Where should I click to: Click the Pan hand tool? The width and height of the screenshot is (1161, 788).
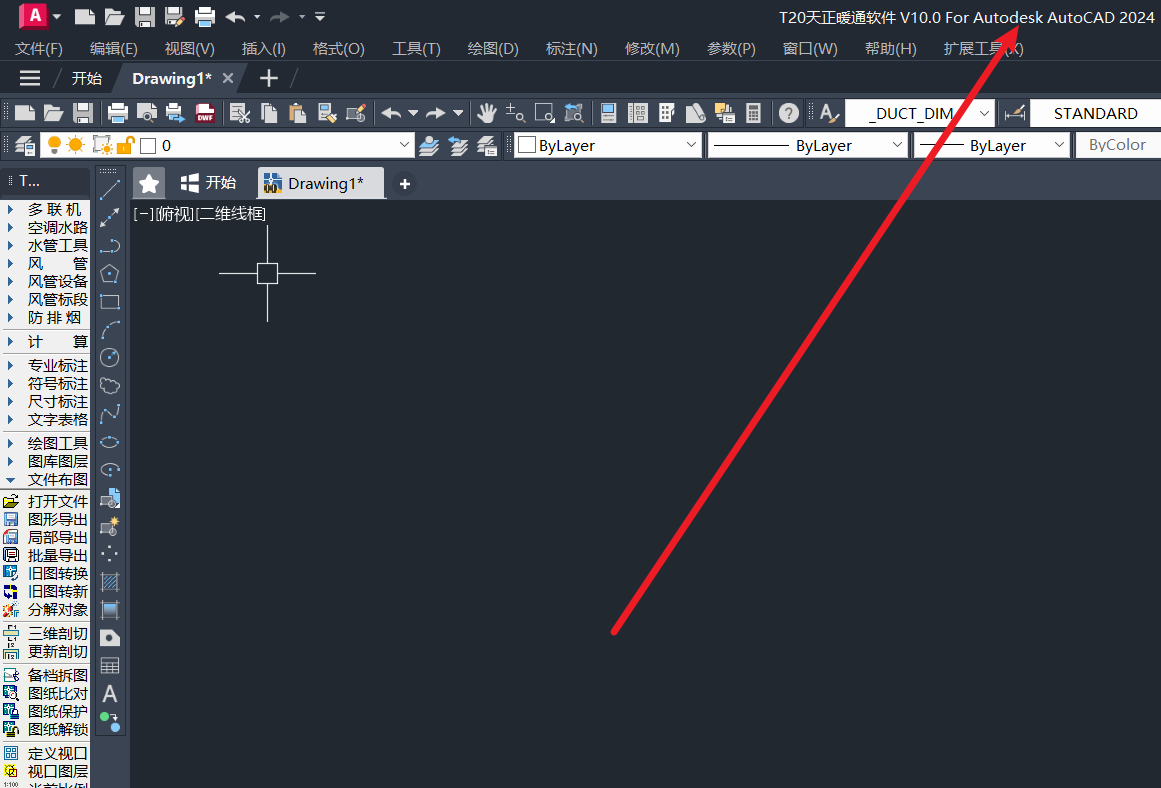point(487,113)
